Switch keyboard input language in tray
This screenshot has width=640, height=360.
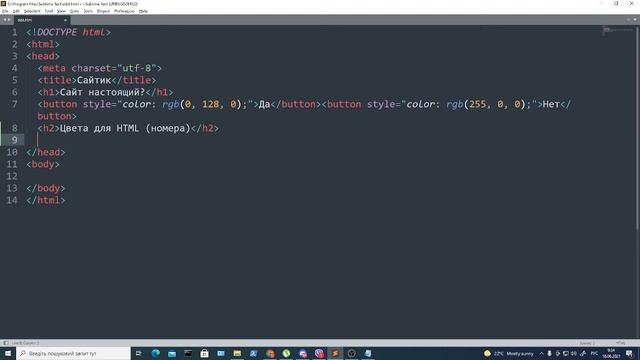point(594,353)
